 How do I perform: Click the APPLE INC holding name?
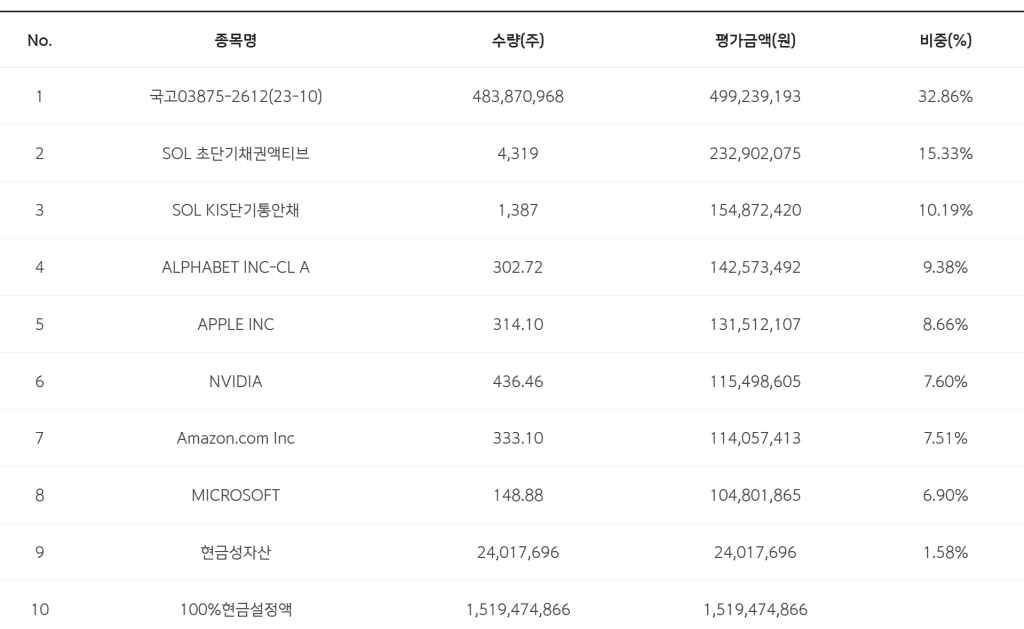235,325
